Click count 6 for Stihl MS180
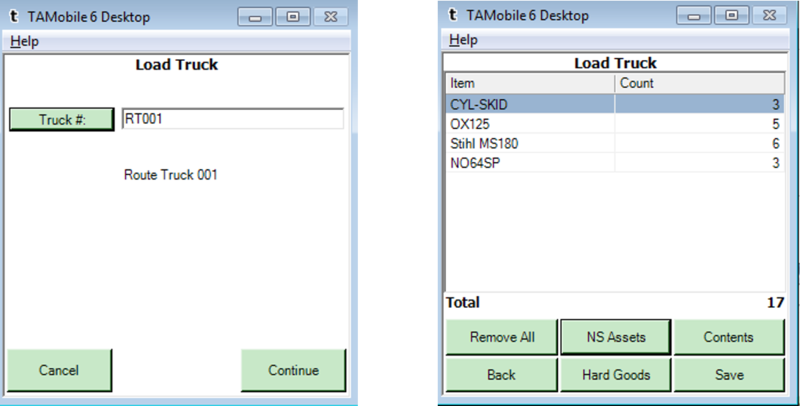This screenshot has width=800, height=406. 776,143
